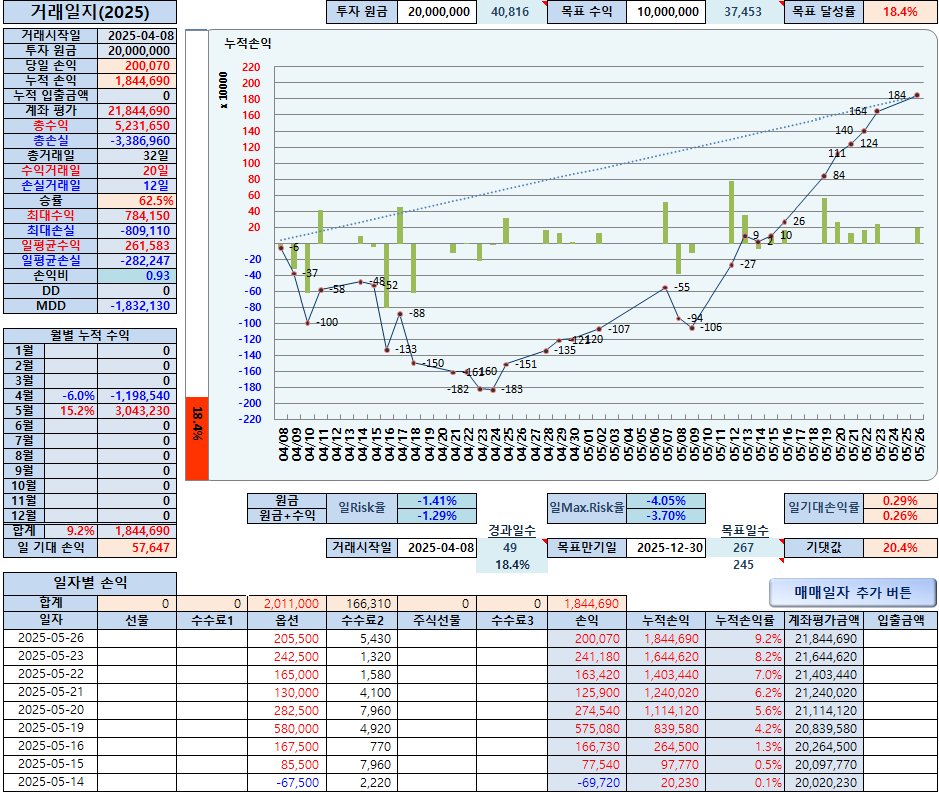The width and height of the screenshot is (939, 792).
Task: Click the 1,114,120 누적손익 value for 2025-05-20
Action: pyautogui.click(x=666, y=711)
